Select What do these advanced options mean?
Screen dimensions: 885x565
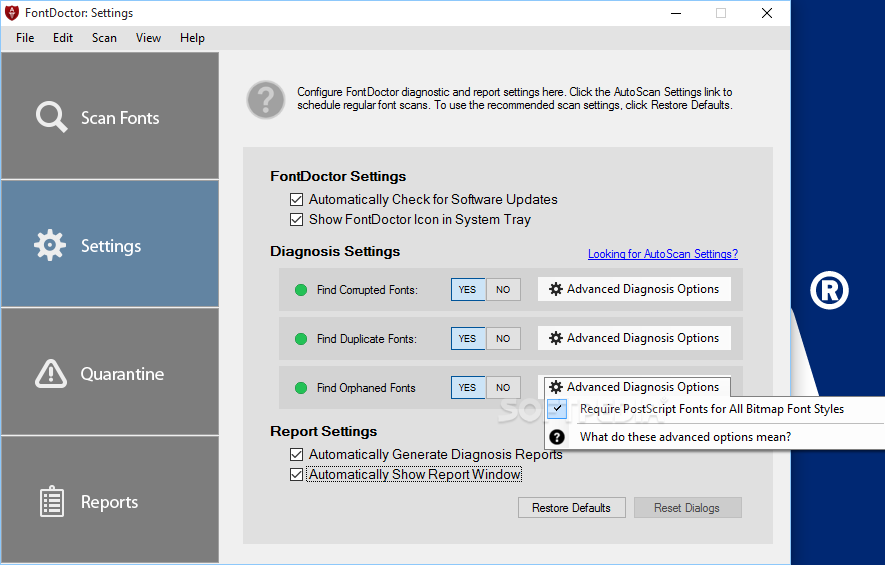(x=714, y=437)
